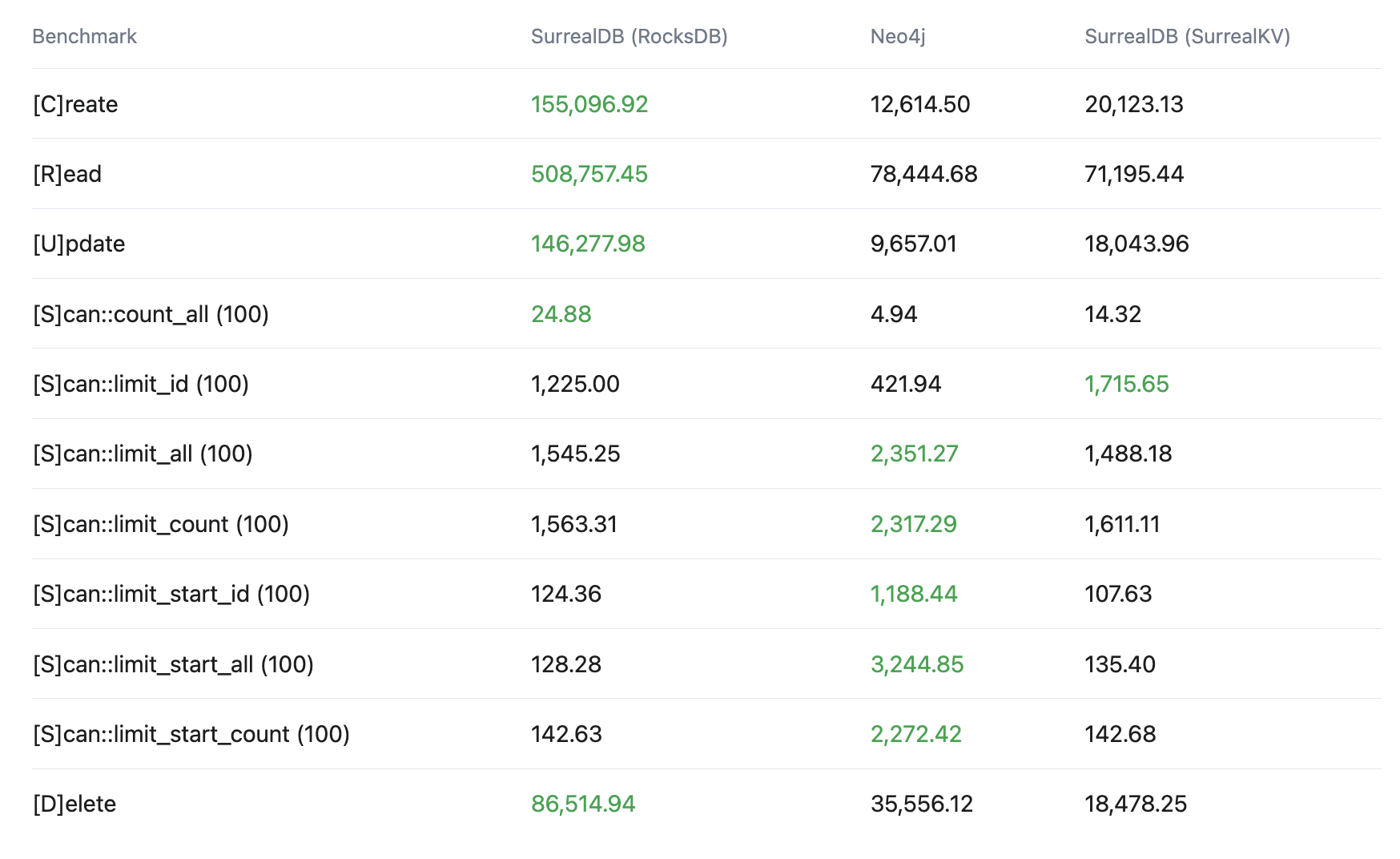
Task: Click the value 71,195.44
Action: (x=1134, y=174)
